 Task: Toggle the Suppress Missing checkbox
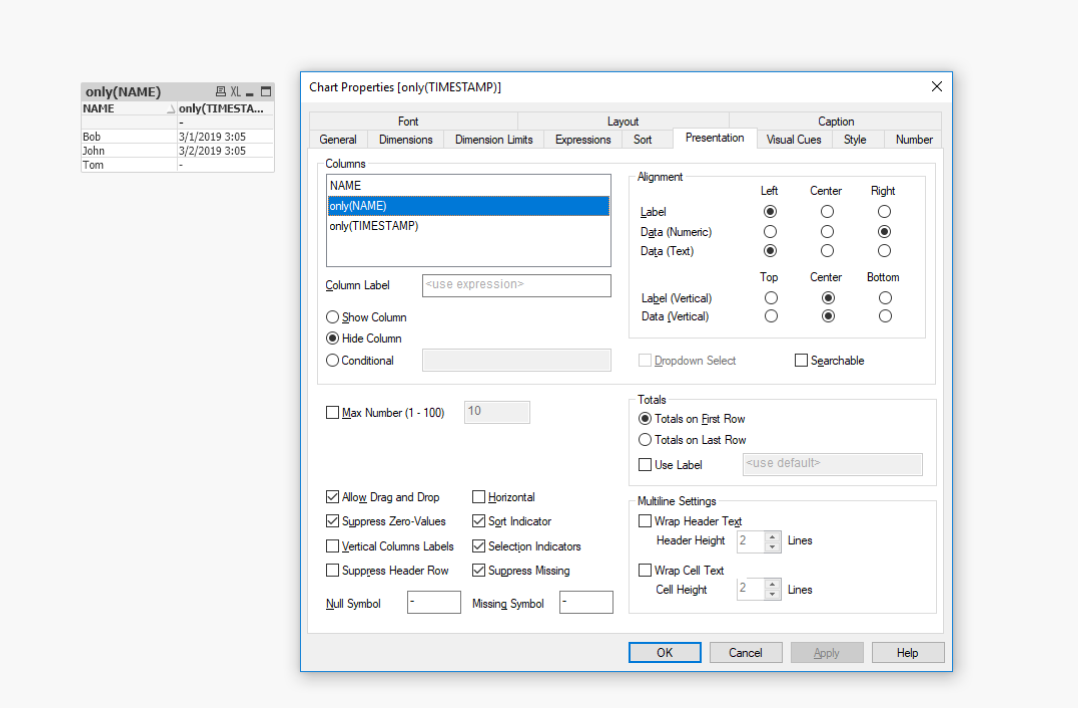[478, 571]
